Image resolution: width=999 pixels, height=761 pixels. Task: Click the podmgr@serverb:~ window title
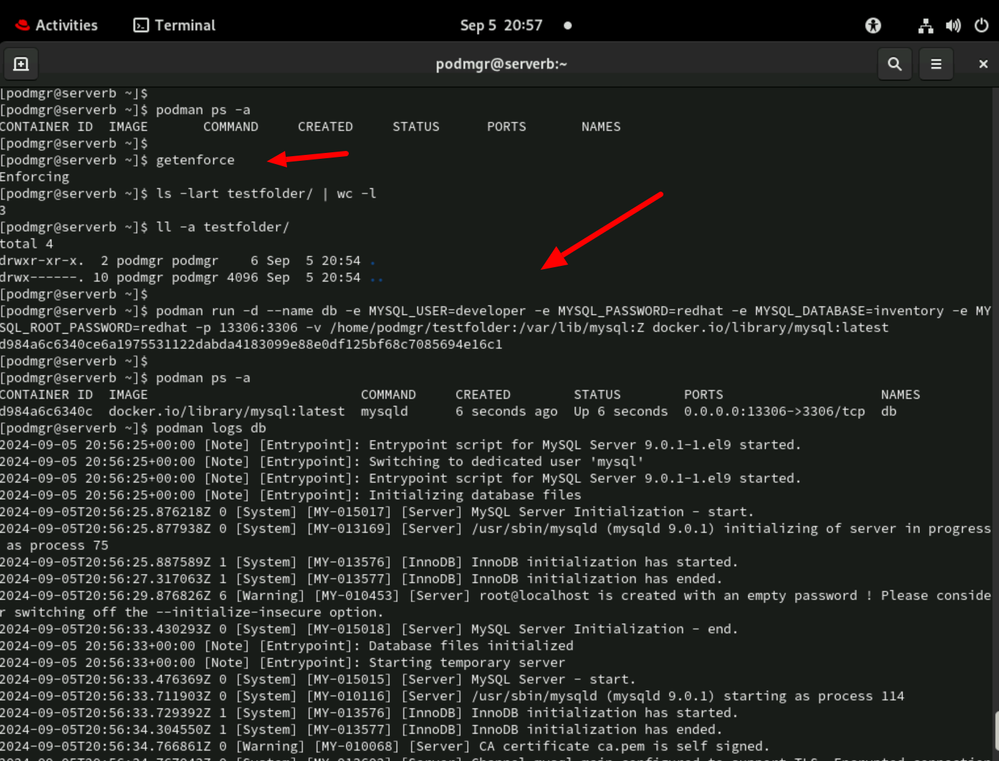(x=501, y=64)
